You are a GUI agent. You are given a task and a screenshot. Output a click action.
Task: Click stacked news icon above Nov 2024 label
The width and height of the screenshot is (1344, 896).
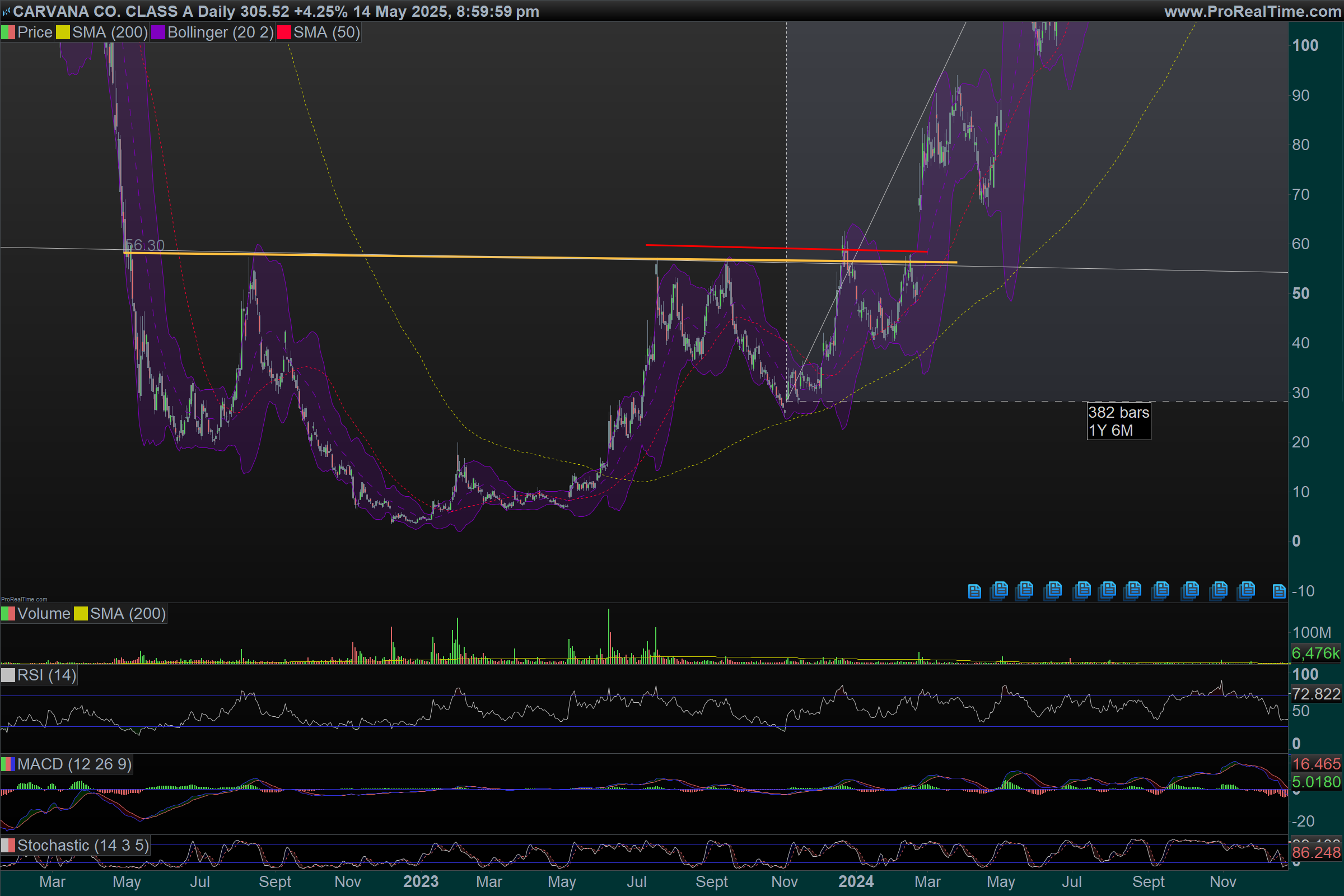pos(1219,590)
